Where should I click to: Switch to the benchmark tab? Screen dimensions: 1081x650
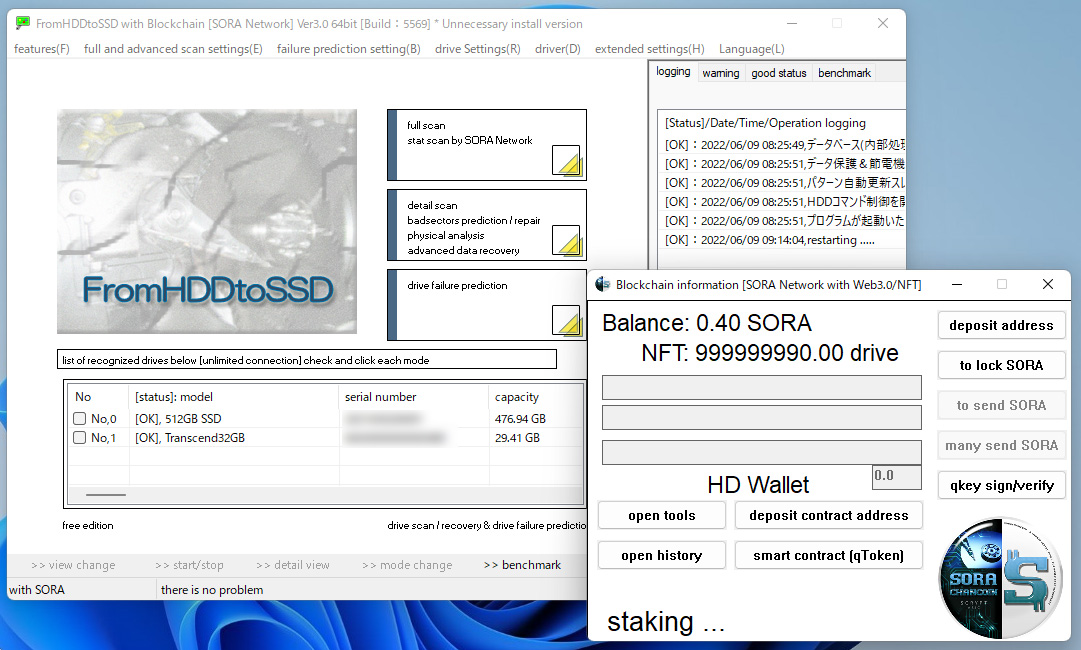pos(845,73)
